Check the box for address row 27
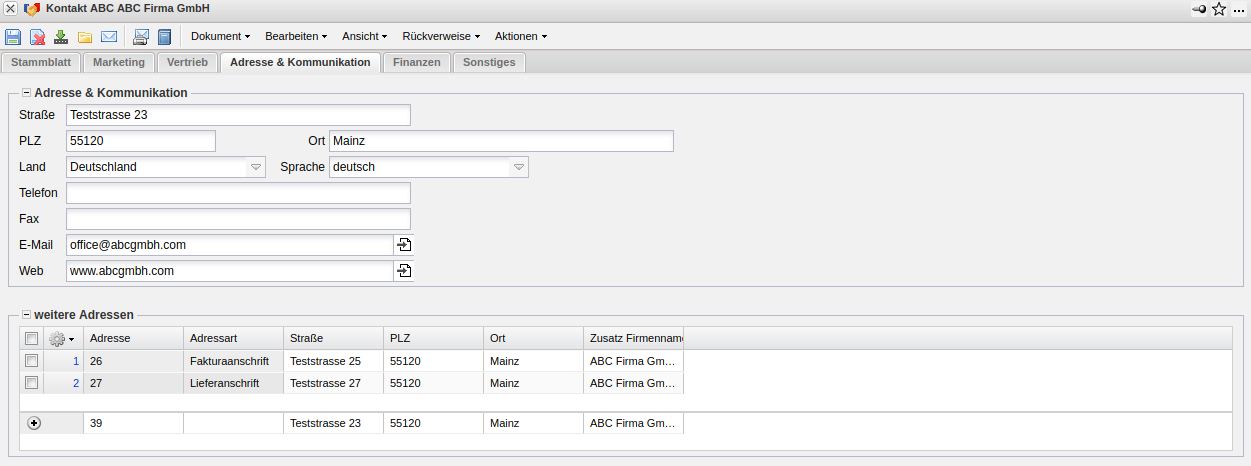The height and width of the screenshot is (466, 1251). coord(32,383)
